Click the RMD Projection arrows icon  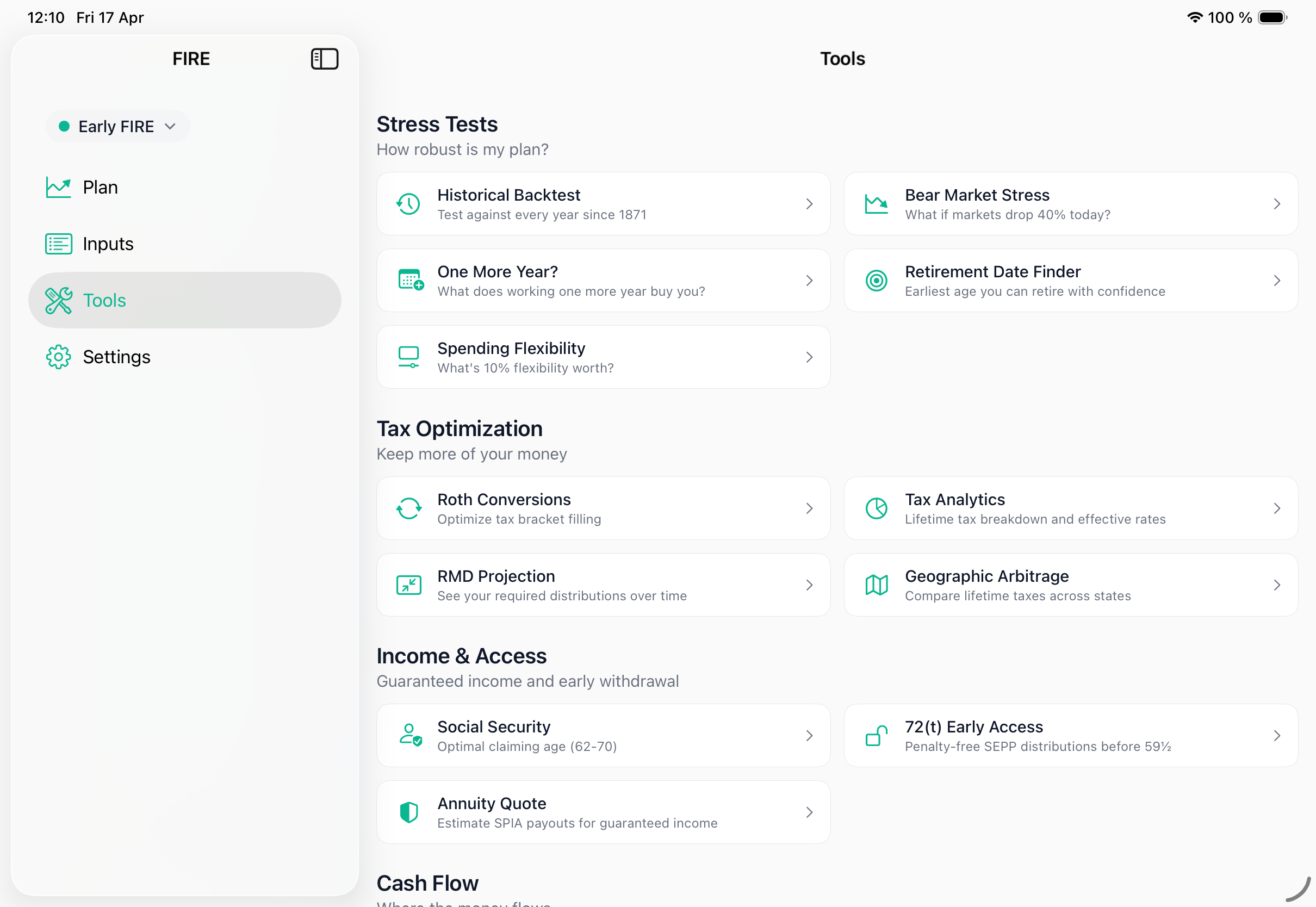click(408, 585)
